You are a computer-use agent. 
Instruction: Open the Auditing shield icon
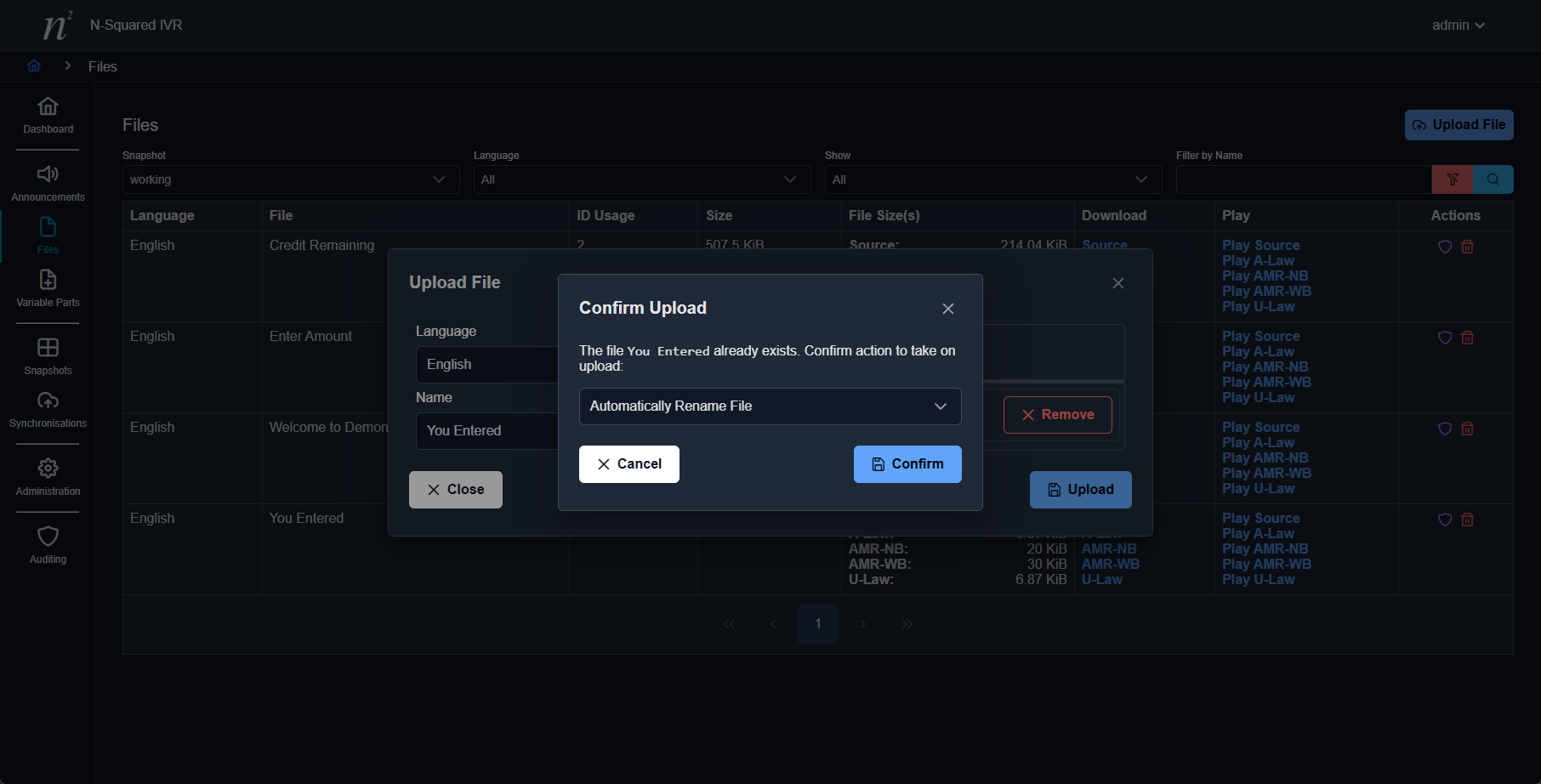(x=48, y=537)
